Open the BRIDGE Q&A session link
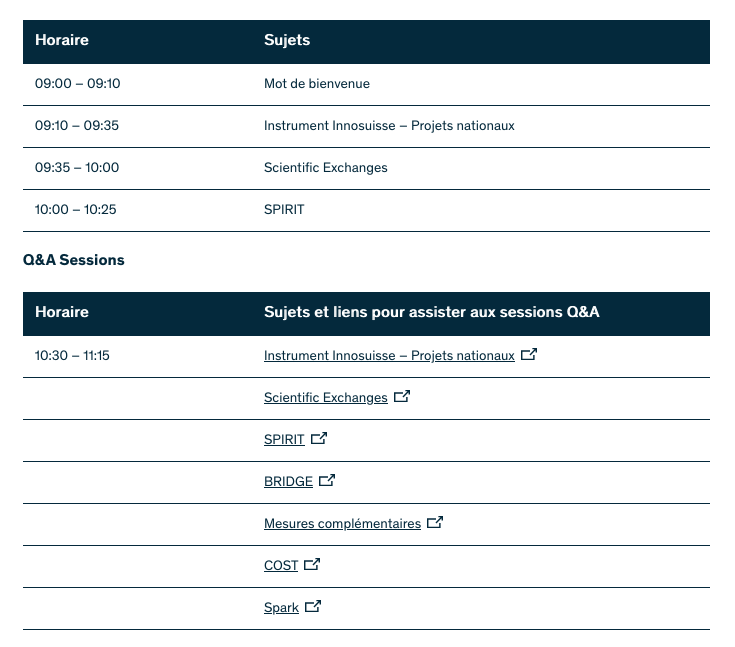This screenshot has width=735, height=647. click(288, 482)
